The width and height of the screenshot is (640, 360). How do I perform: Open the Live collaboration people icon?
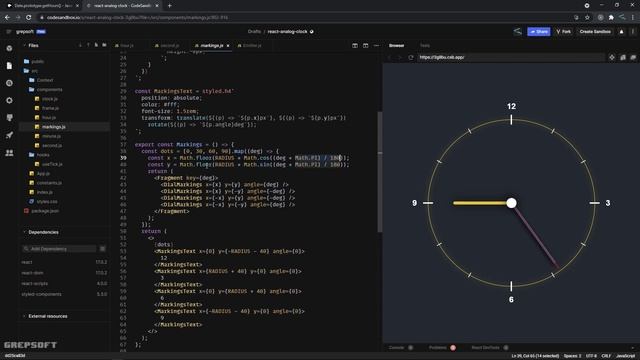pyautogui.click(x=9, y=153)
